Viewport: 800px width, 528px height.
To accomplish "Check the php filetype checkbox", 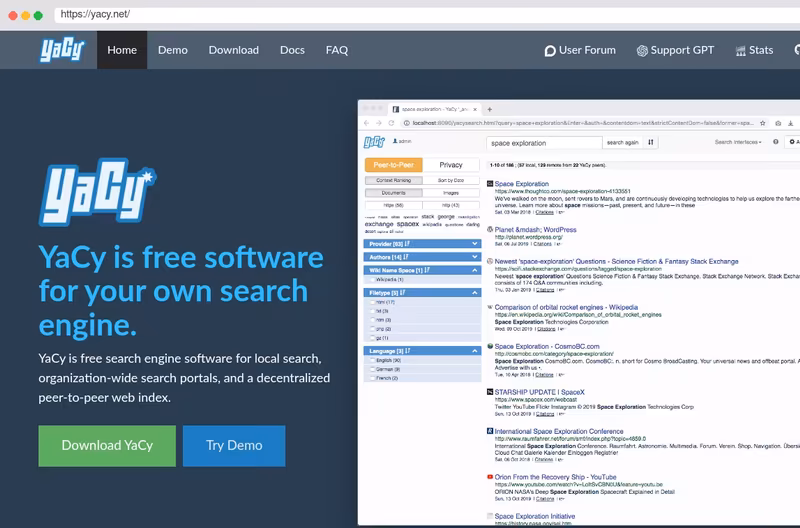I will pos(372,329).
